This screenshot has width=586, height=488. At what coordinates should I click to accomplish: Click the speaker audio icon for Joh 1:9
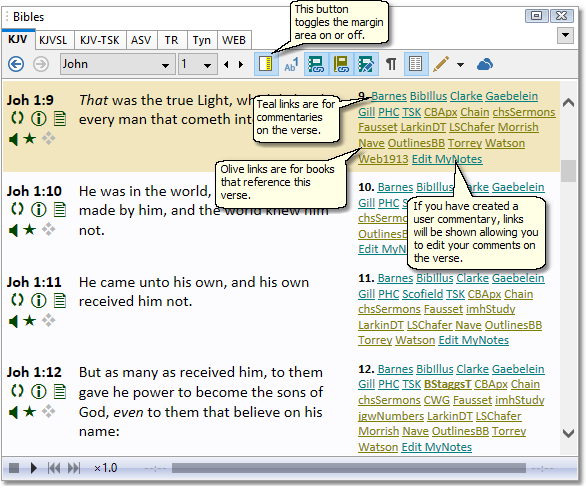tap(13, 139)
